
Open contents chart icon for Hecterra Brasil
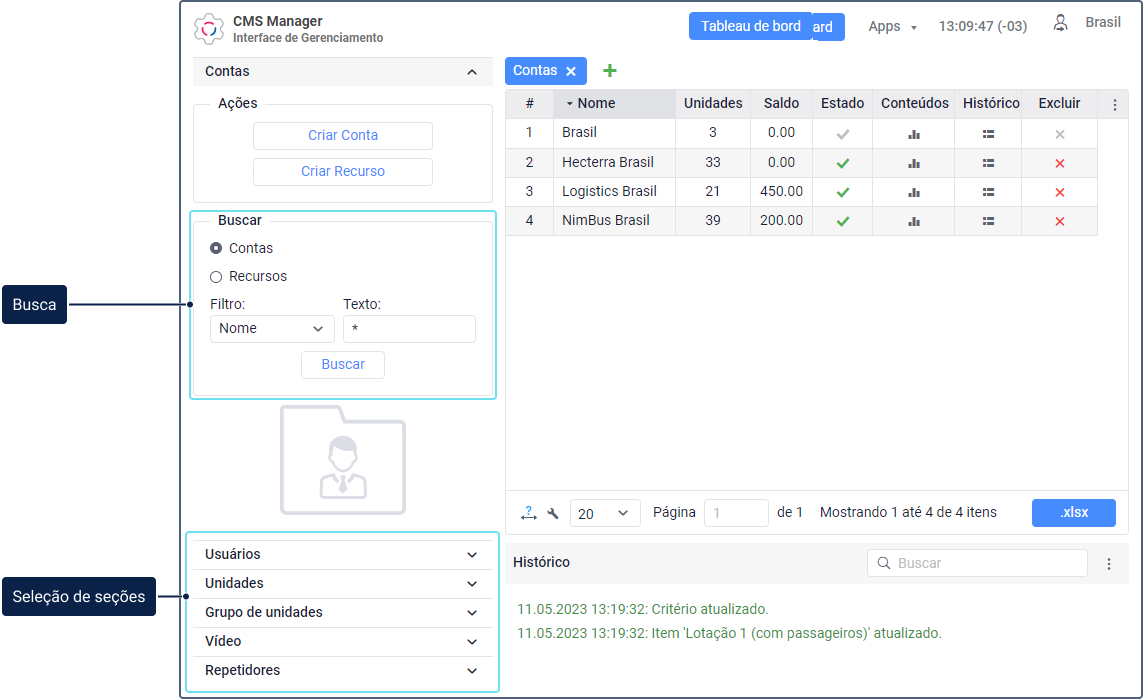coord(914,163)
